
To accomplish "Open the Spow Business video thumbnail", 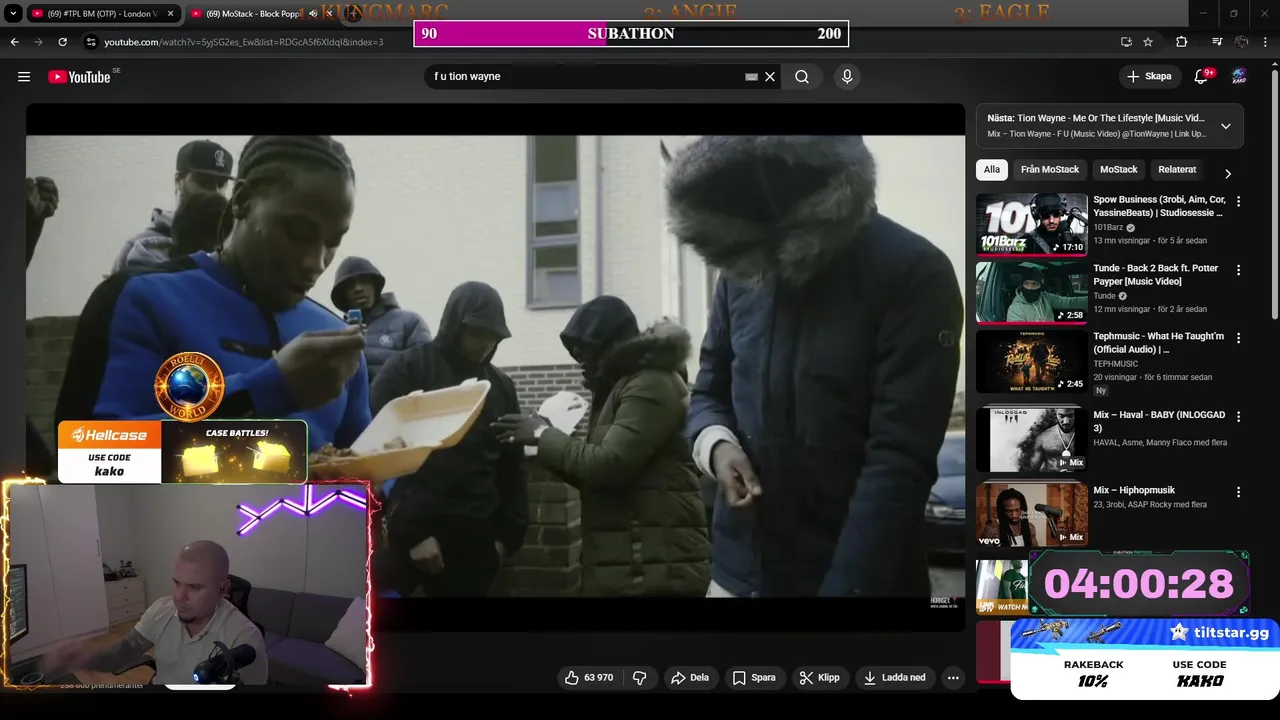I will pos(1032,224).
